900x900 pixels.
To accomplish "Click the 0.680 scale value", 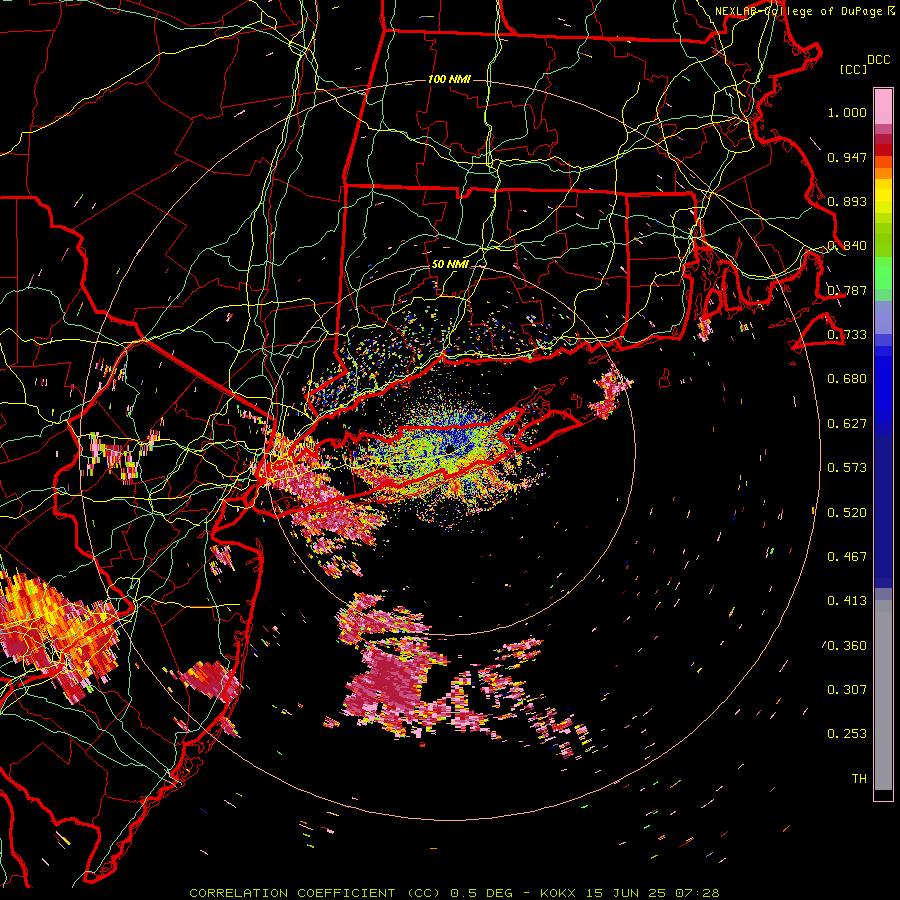I will pos(847,379).
